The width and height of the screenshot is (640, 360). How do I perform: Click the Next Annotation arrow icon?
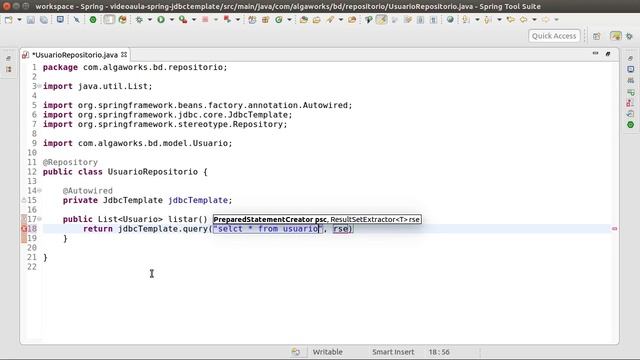tap(466, 20)
